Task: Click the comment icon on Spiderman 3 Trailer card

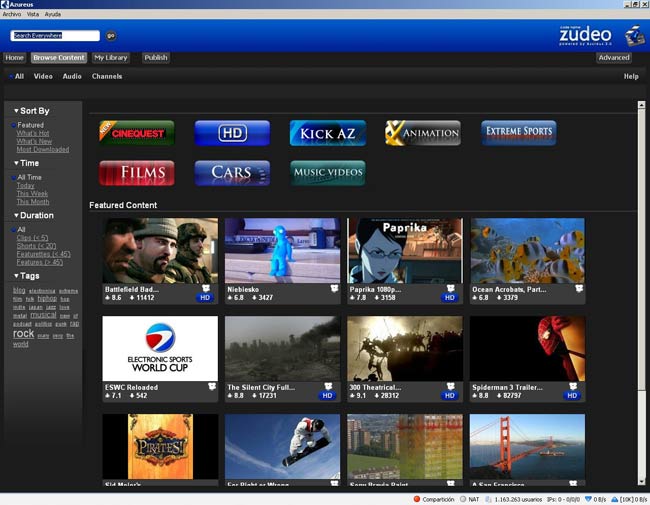Action: [x=573, y=386]
